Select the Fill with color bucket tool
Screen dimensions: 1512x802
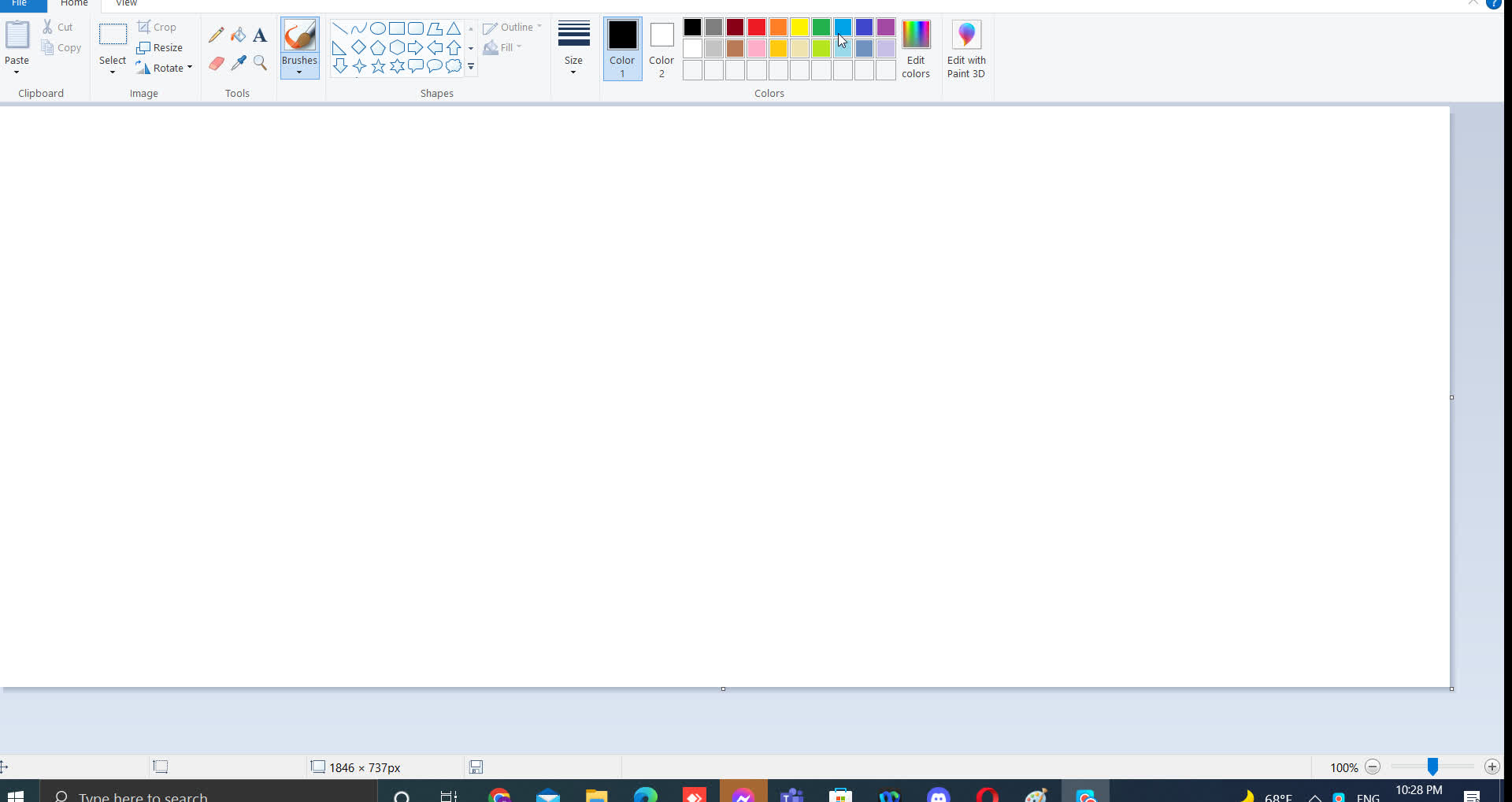[238, 35]
